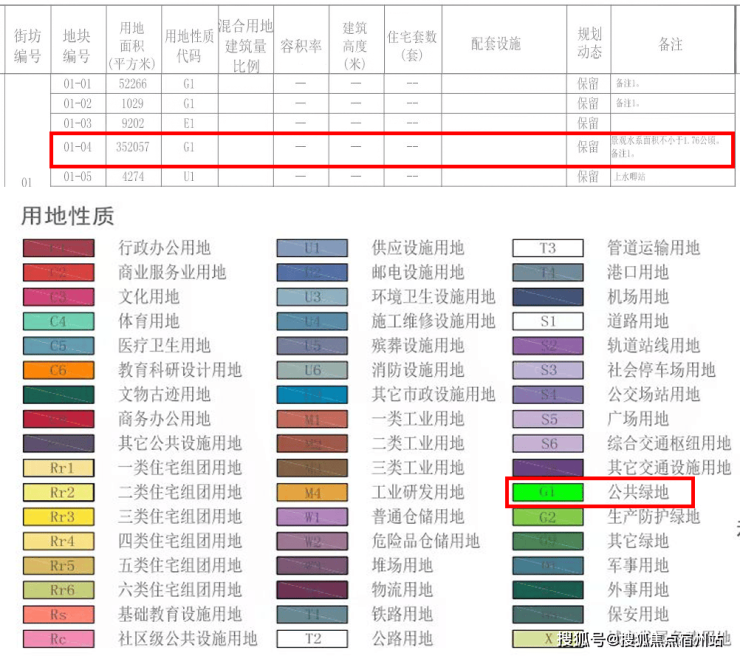Select the G2 protective green swatch
The height and width of the screenshot is (656, 740).
pyautogui.click(x=547, y=517)
